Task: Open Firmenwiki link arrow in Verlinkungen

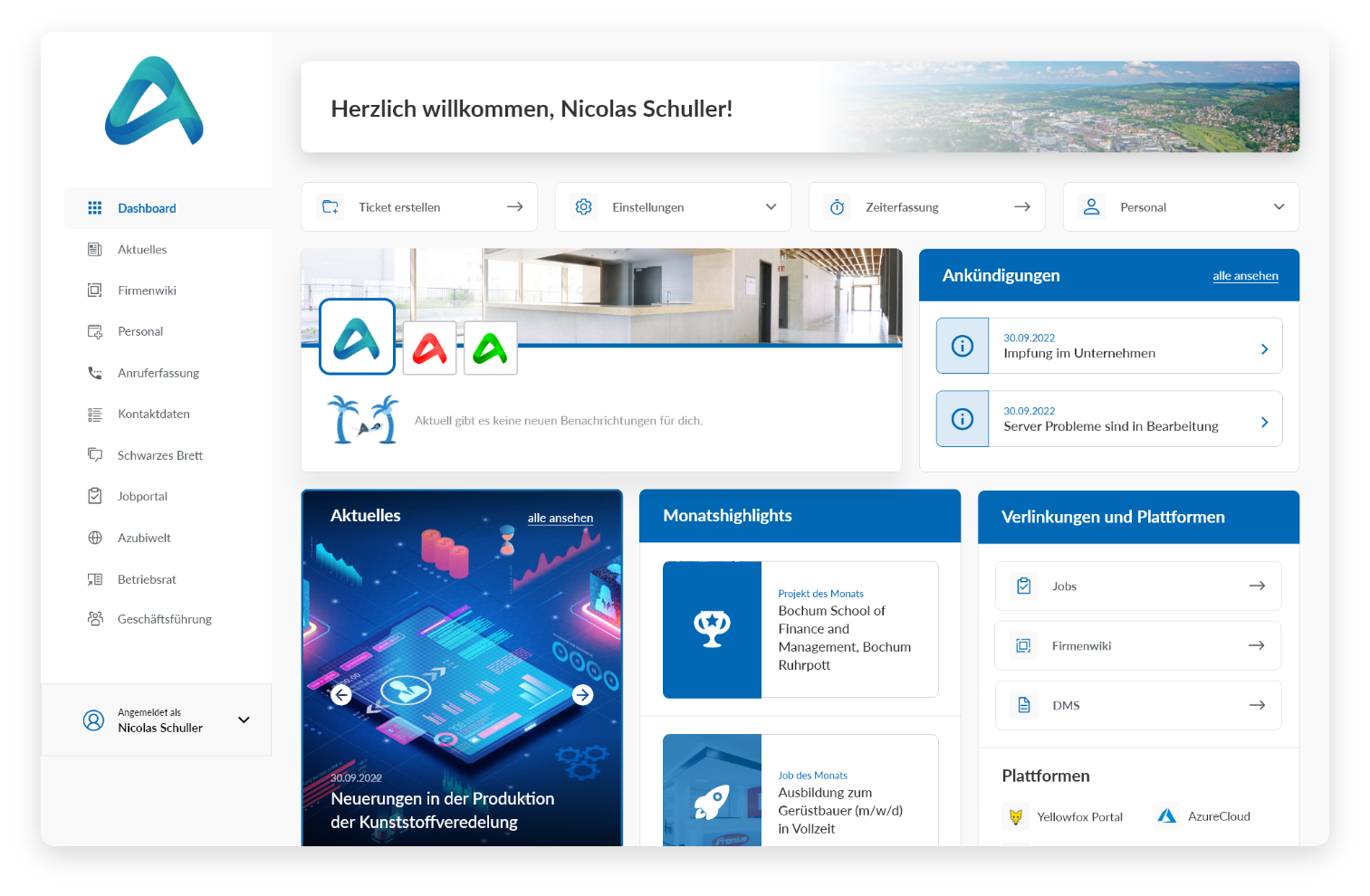Action: pyautogui.click(x=1257, y=645)
